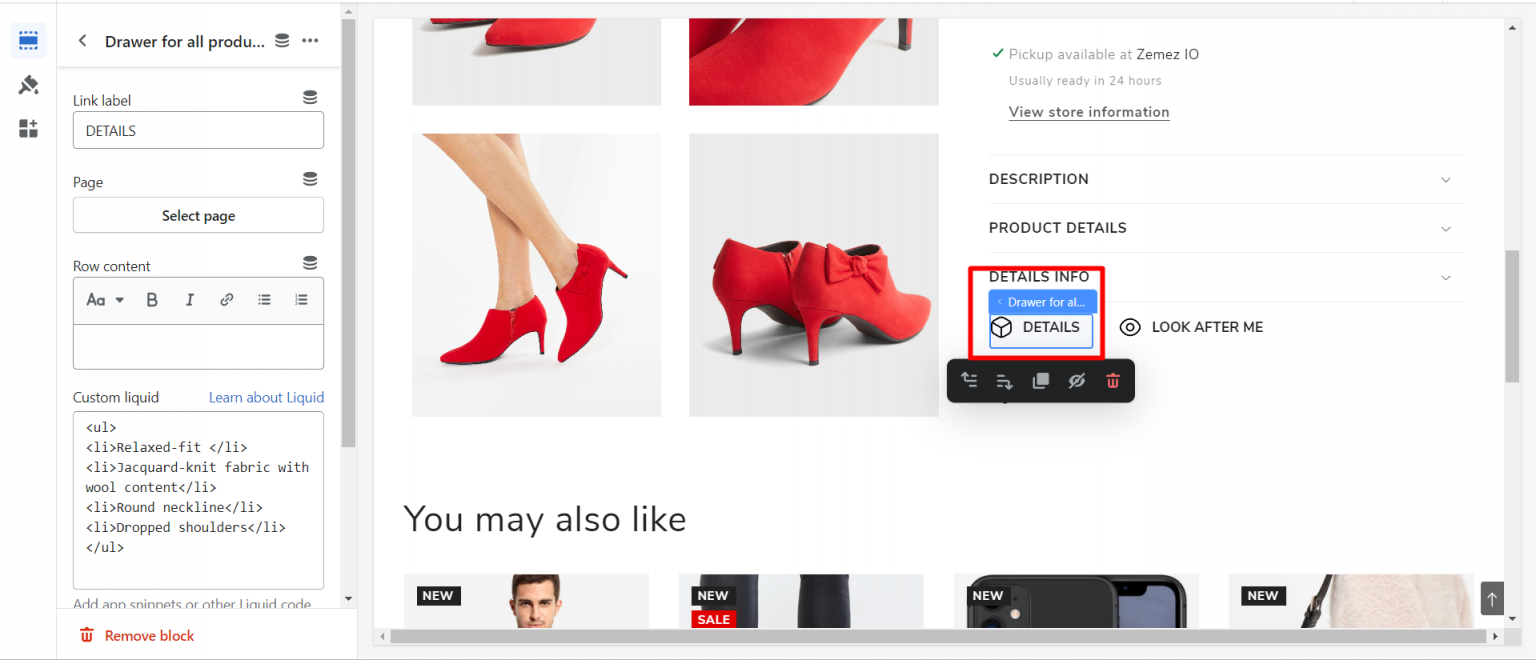Screen dimensions: 1536x660
Task: Open the Sections icon in left rail
Action: (x=28, y=41)
